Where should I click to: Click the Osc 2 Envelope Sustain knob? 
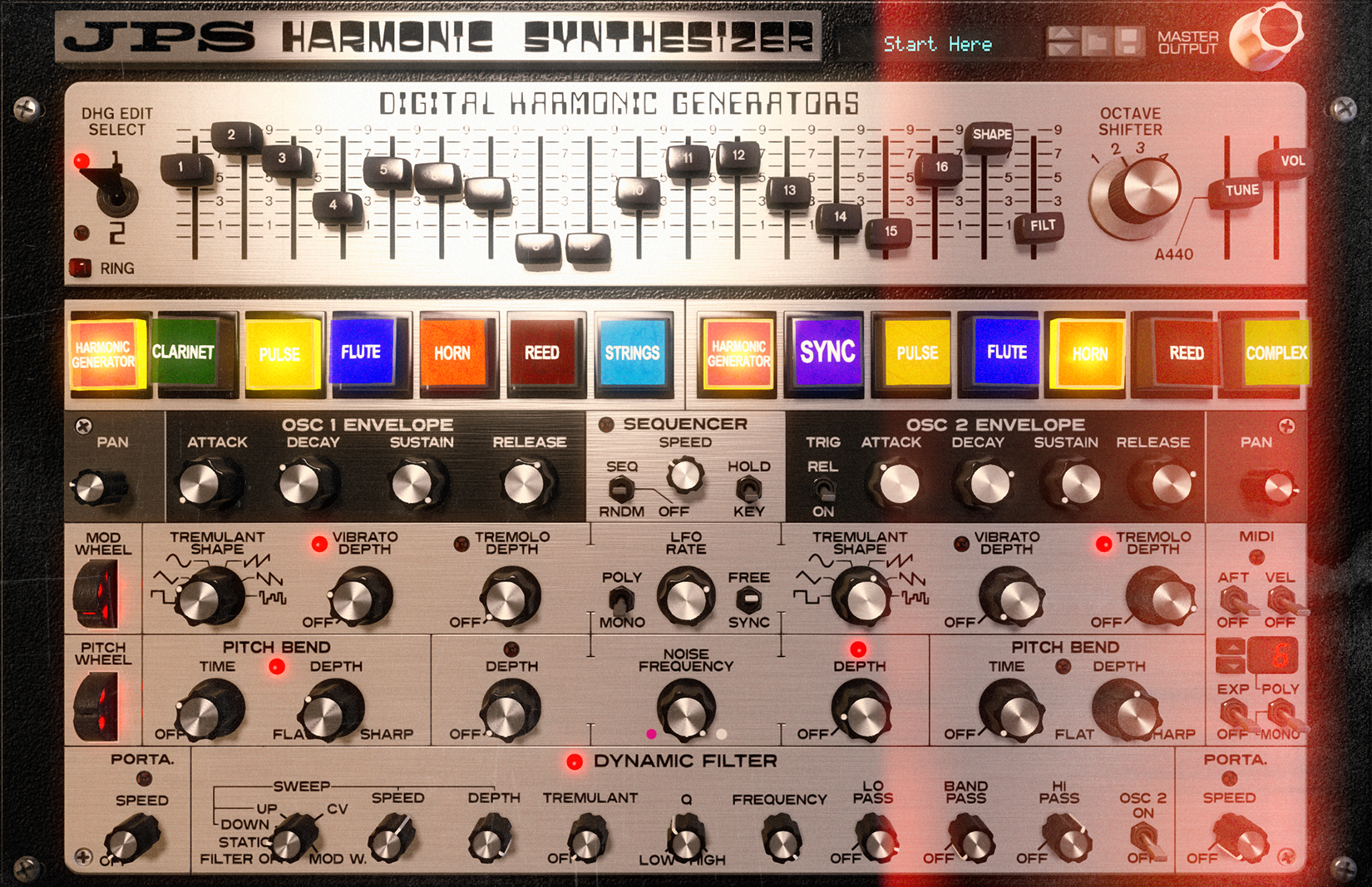1076,485
